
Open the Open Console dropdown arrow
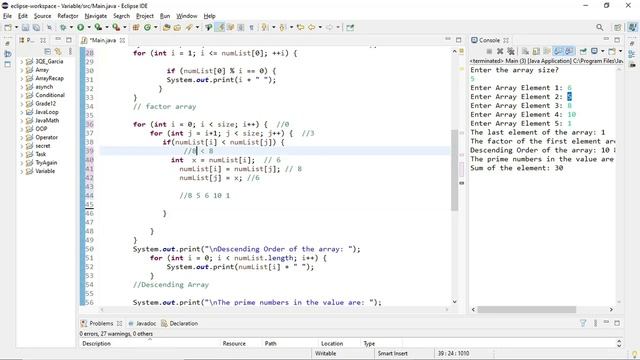click(x=620, y=51)
